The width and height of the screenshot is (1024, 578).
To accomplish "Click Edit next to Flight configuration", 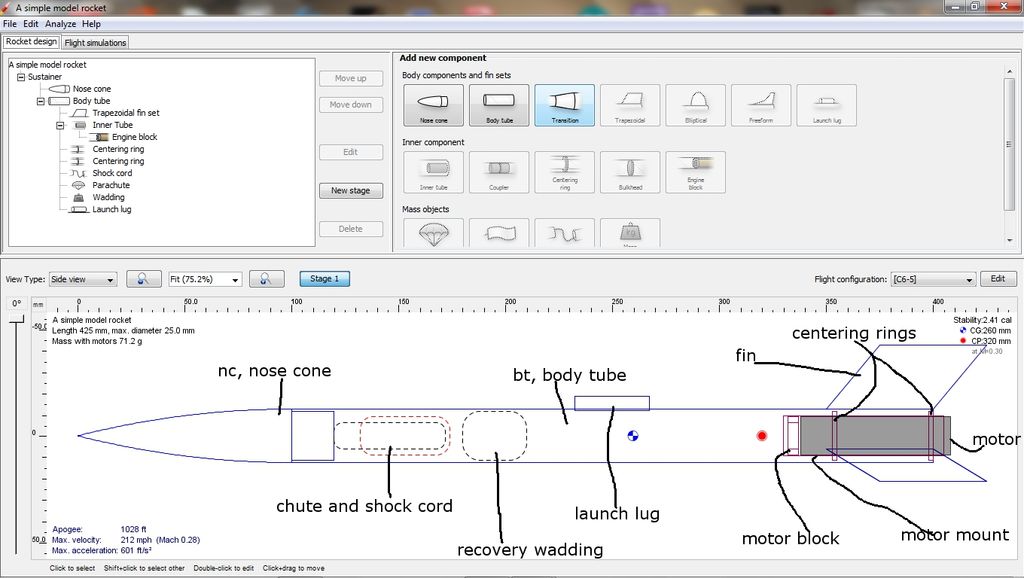I will point(998,279).
